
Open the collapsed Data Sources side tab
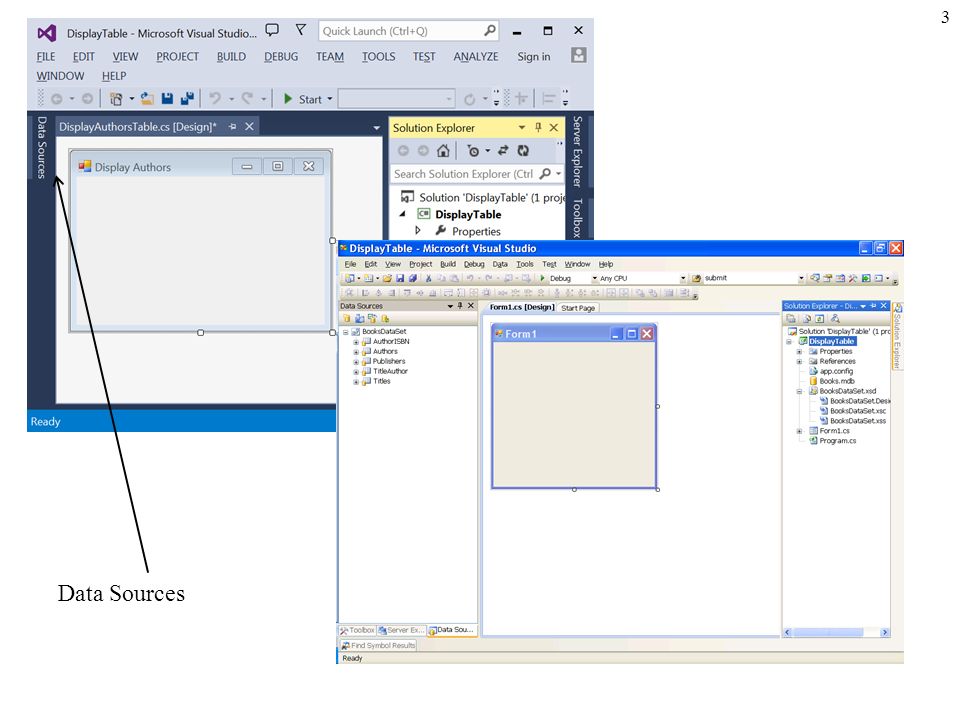[41, 147]
